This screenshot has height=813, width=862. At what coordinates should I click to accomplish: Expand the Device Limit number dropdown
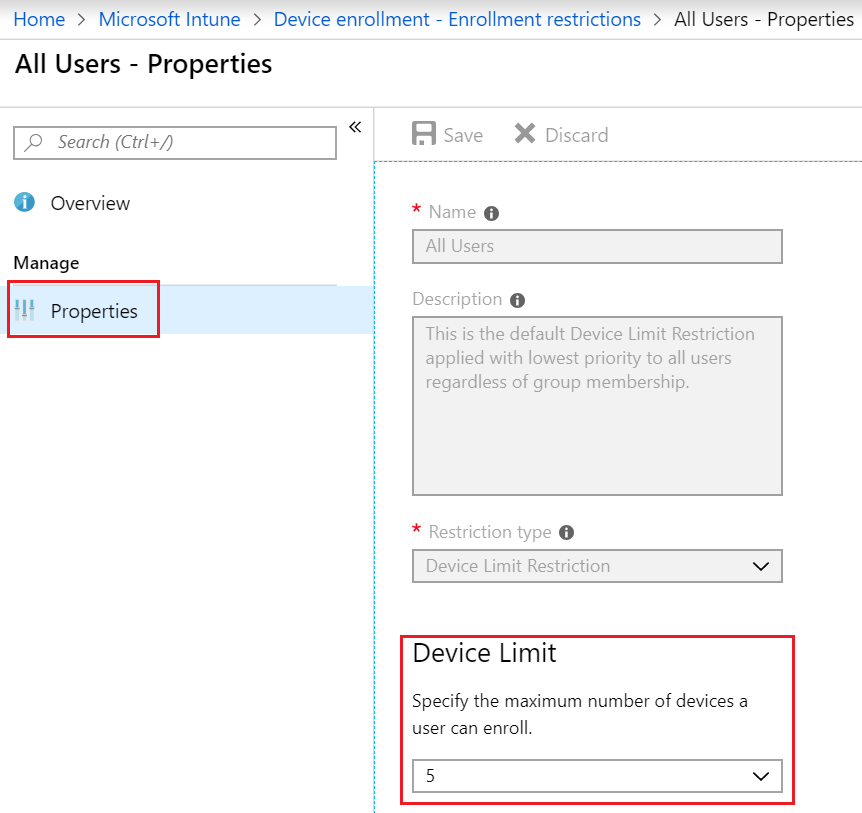pos(597,776)
